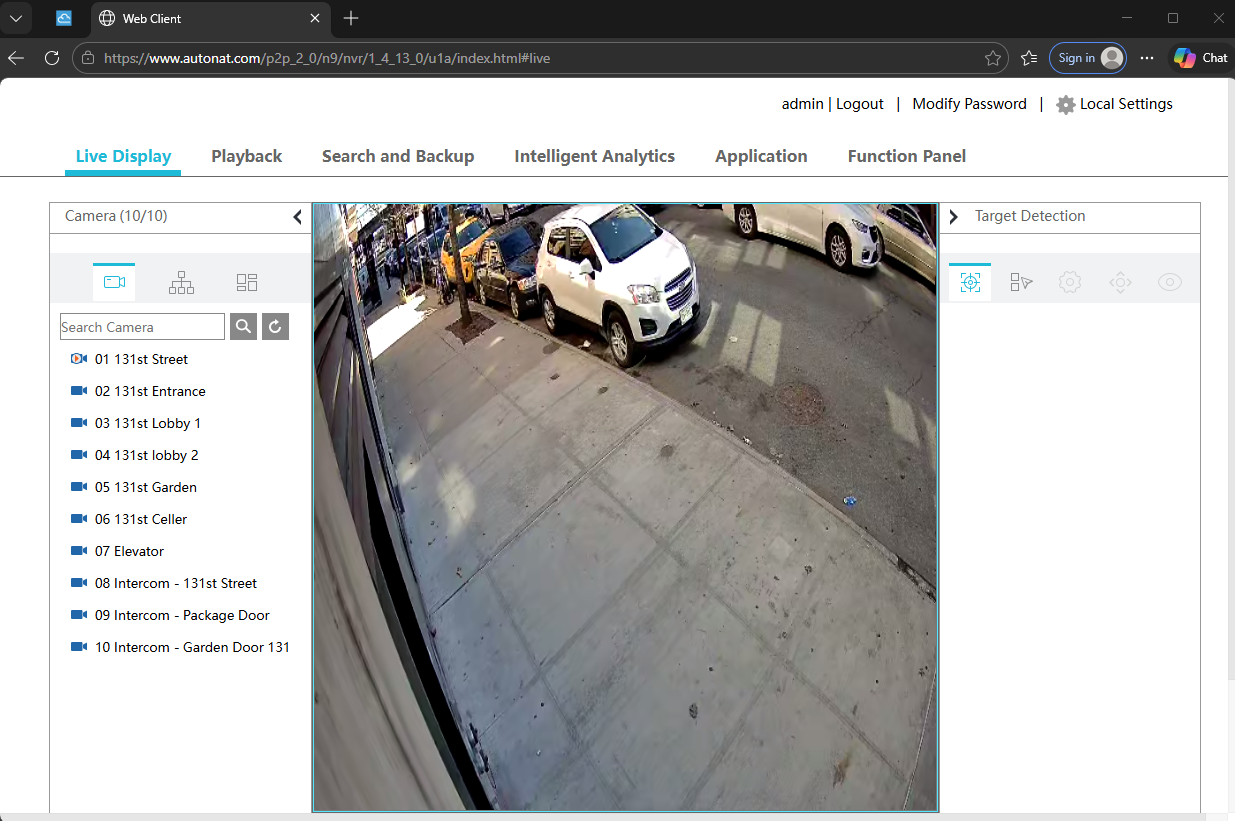Bookmark the page with the star icon
The height and width of the screenshot is (821, 1235).
click(993, 58)
